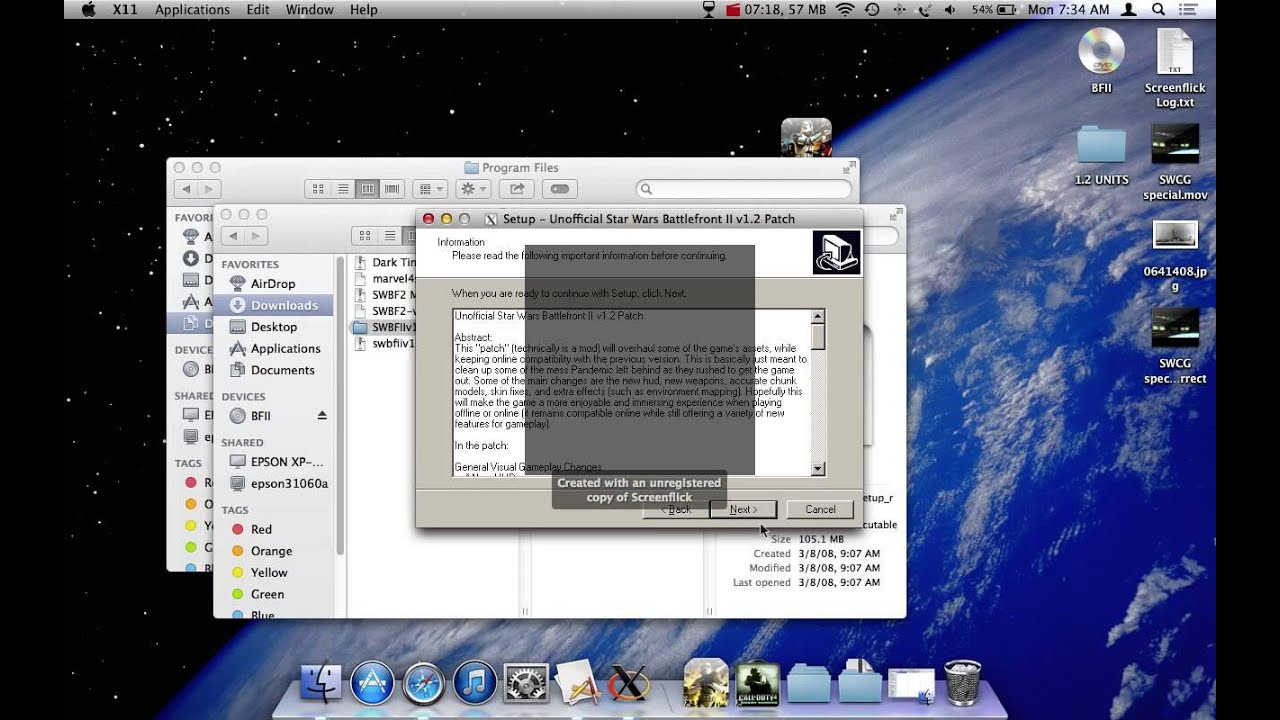
Task: Open the Call of Duty 4 Dock icon
Action: coord(757,684)
